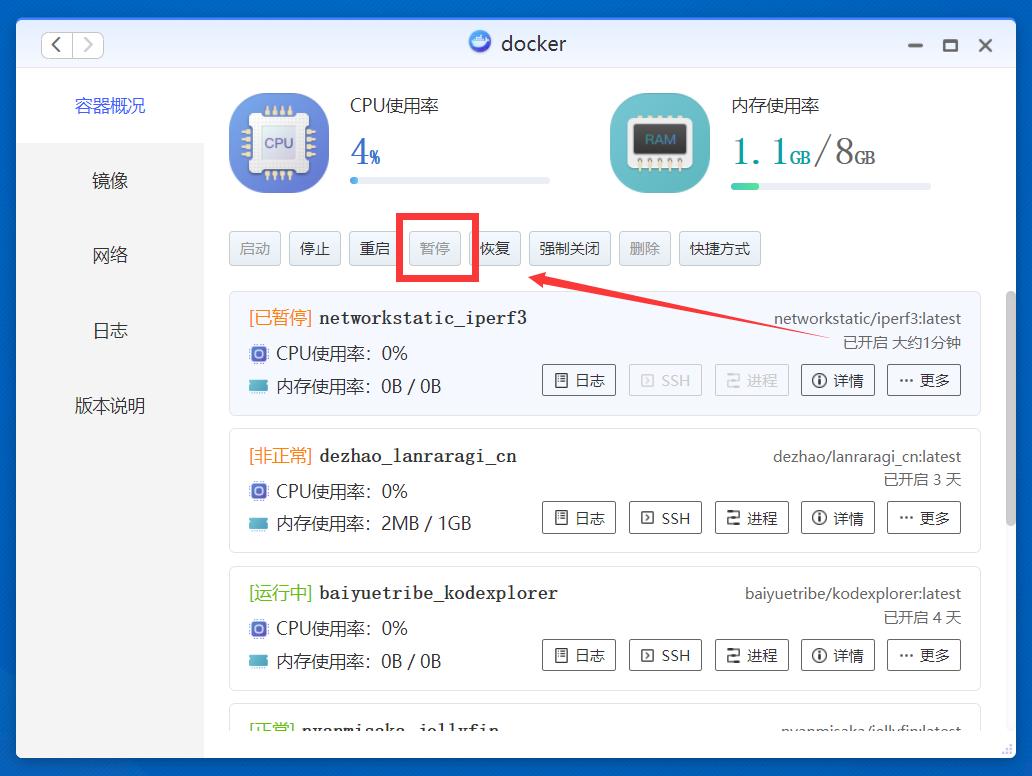Viewport: 1032px width, 776px height.
Task: Click the 快捷方式 shortcut button
Action: pos(719,248)
